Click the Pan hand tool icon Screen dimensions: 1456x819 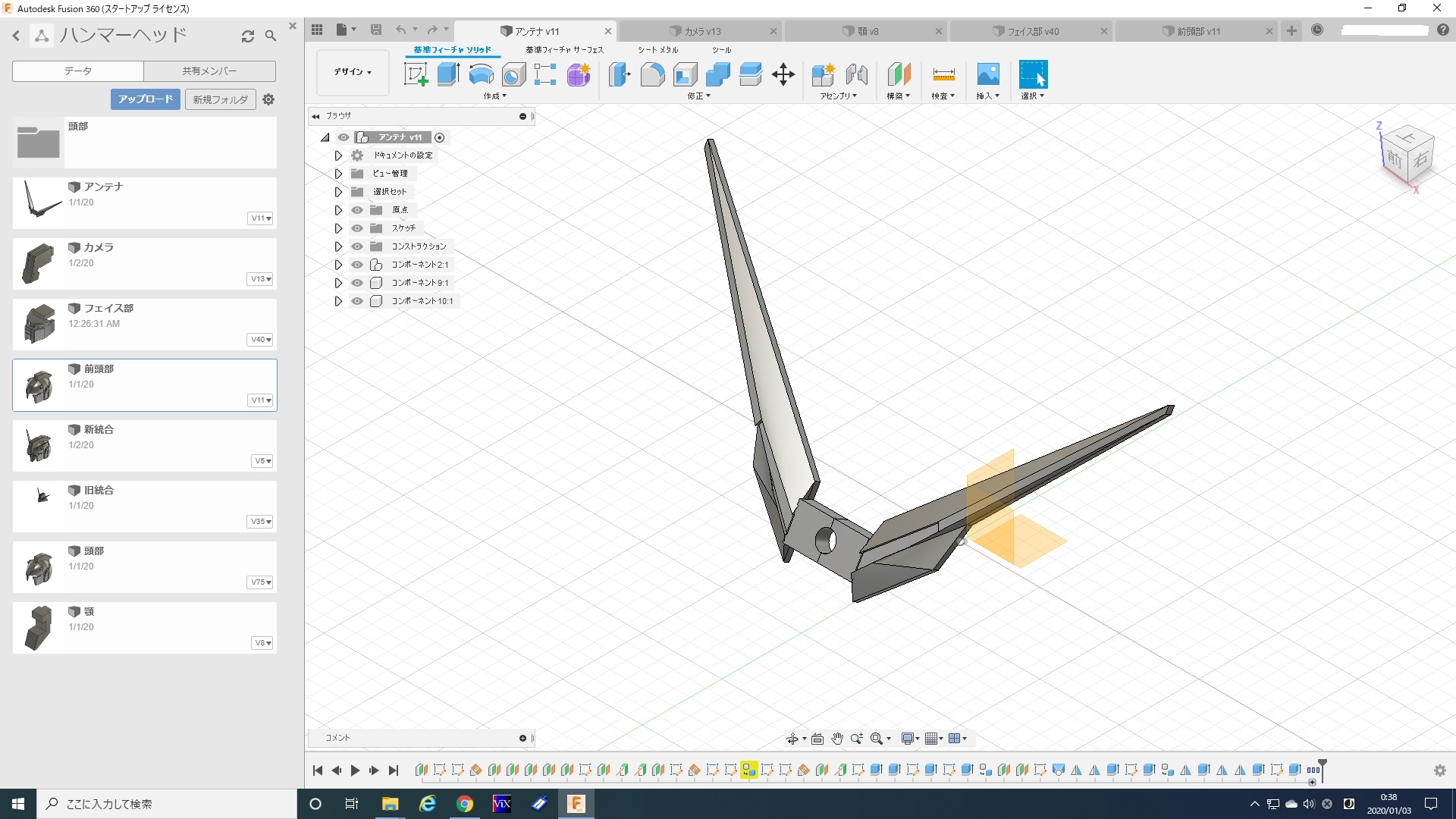[x=837, y=739]
